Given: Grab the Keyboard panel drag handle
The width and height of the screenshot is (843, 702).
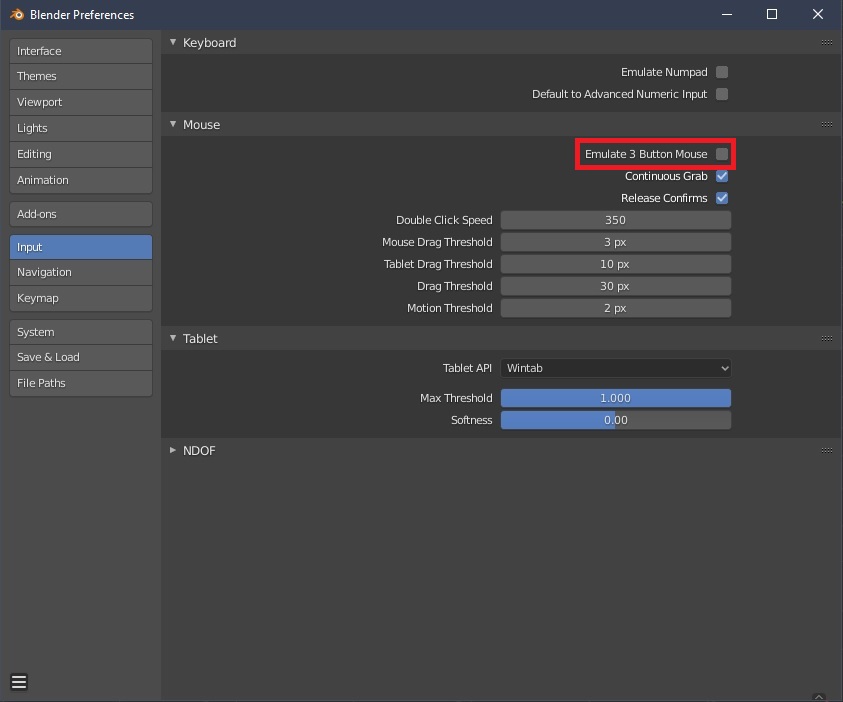Looking at the screenshot, I should [x=827, y=42].
